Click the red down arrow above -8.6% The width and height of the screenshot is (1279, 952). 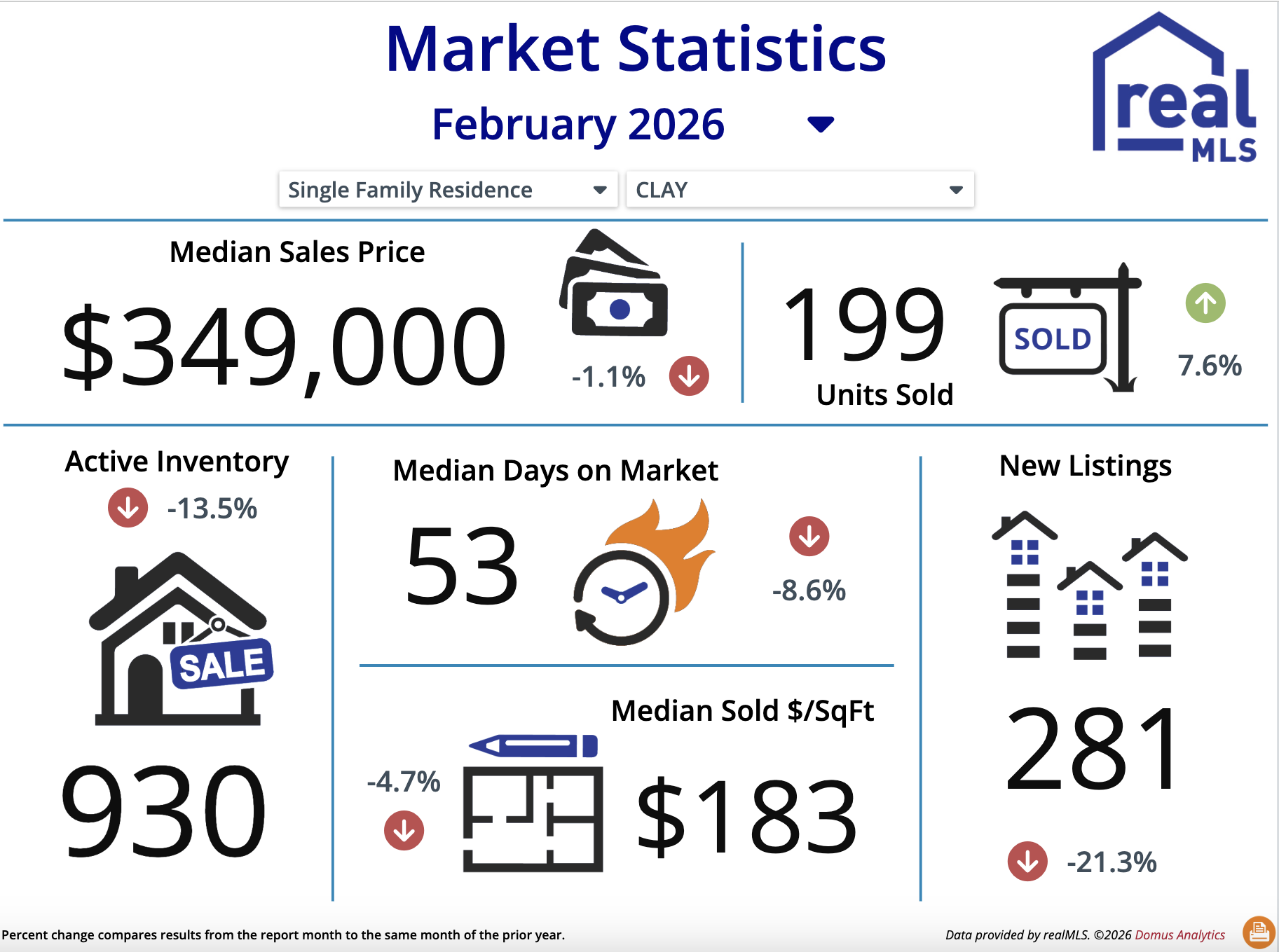click(x=809, y=537)
